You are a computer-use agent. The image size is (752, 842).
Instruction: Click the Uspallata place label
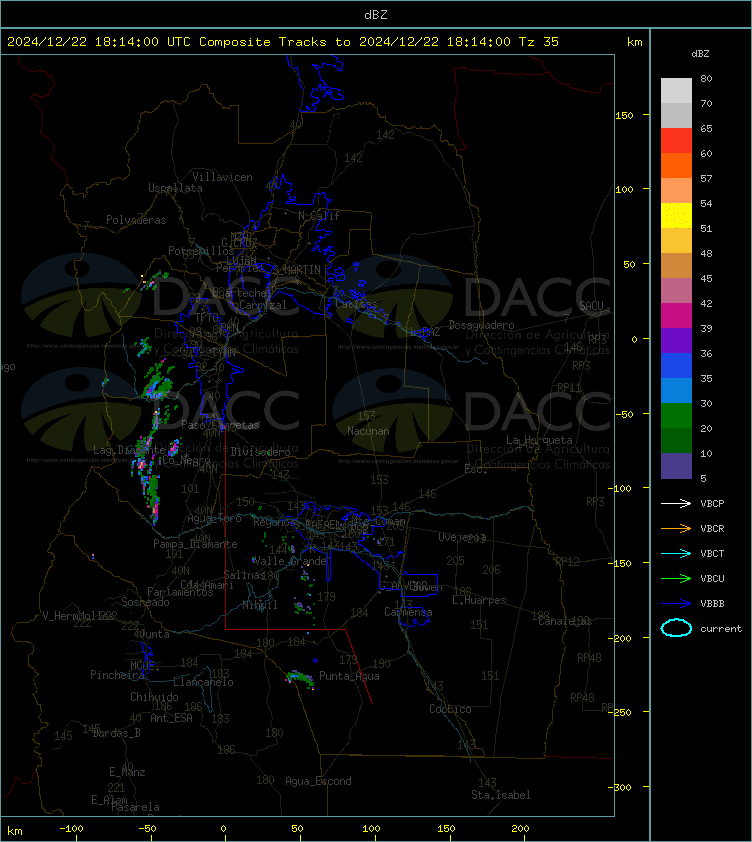click(x=175, y=188)
